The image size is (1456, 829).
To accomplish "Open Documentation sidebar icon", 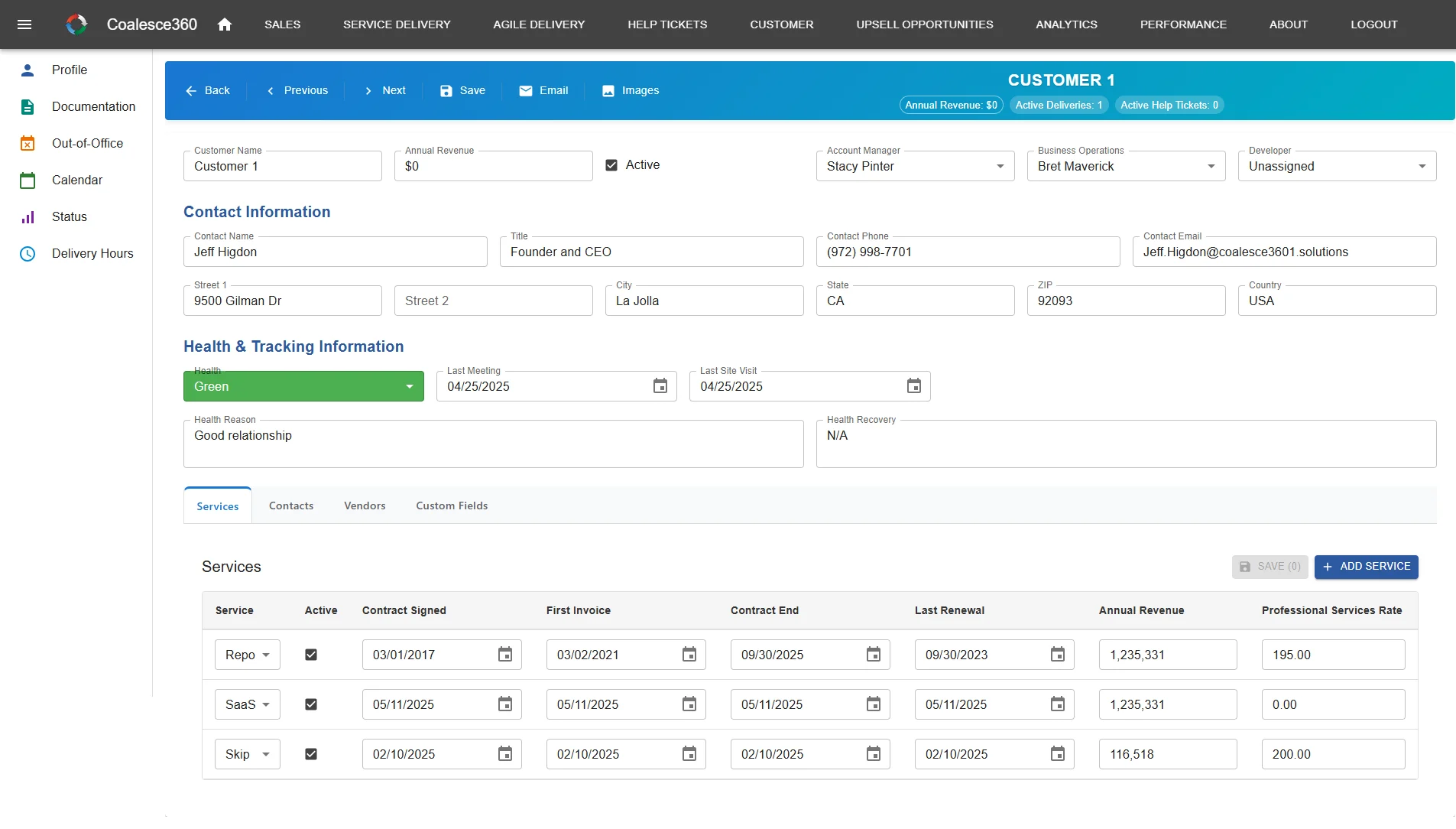I will tap(28, 106).
